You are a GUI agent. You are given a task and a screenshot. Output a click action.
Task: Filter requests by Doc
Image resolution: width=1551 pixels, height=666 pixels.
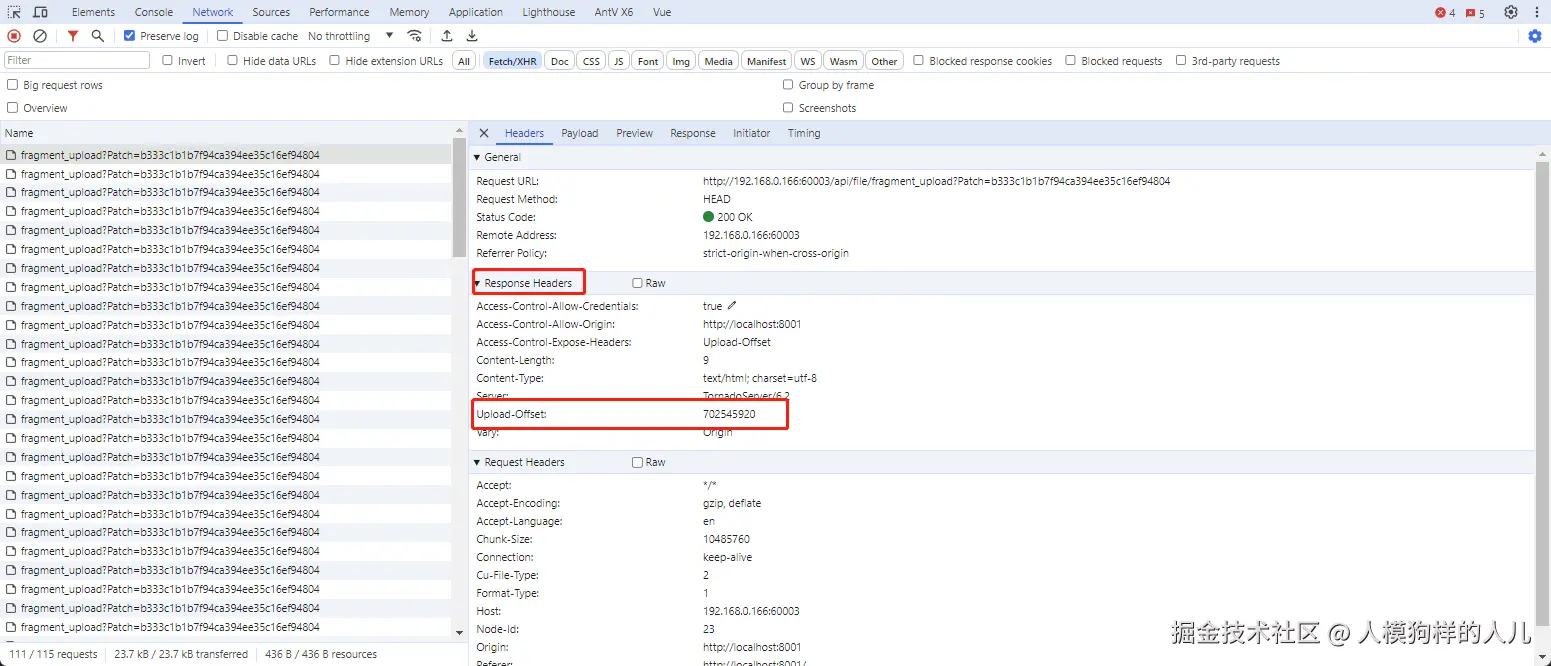click(x=560, y=61)
